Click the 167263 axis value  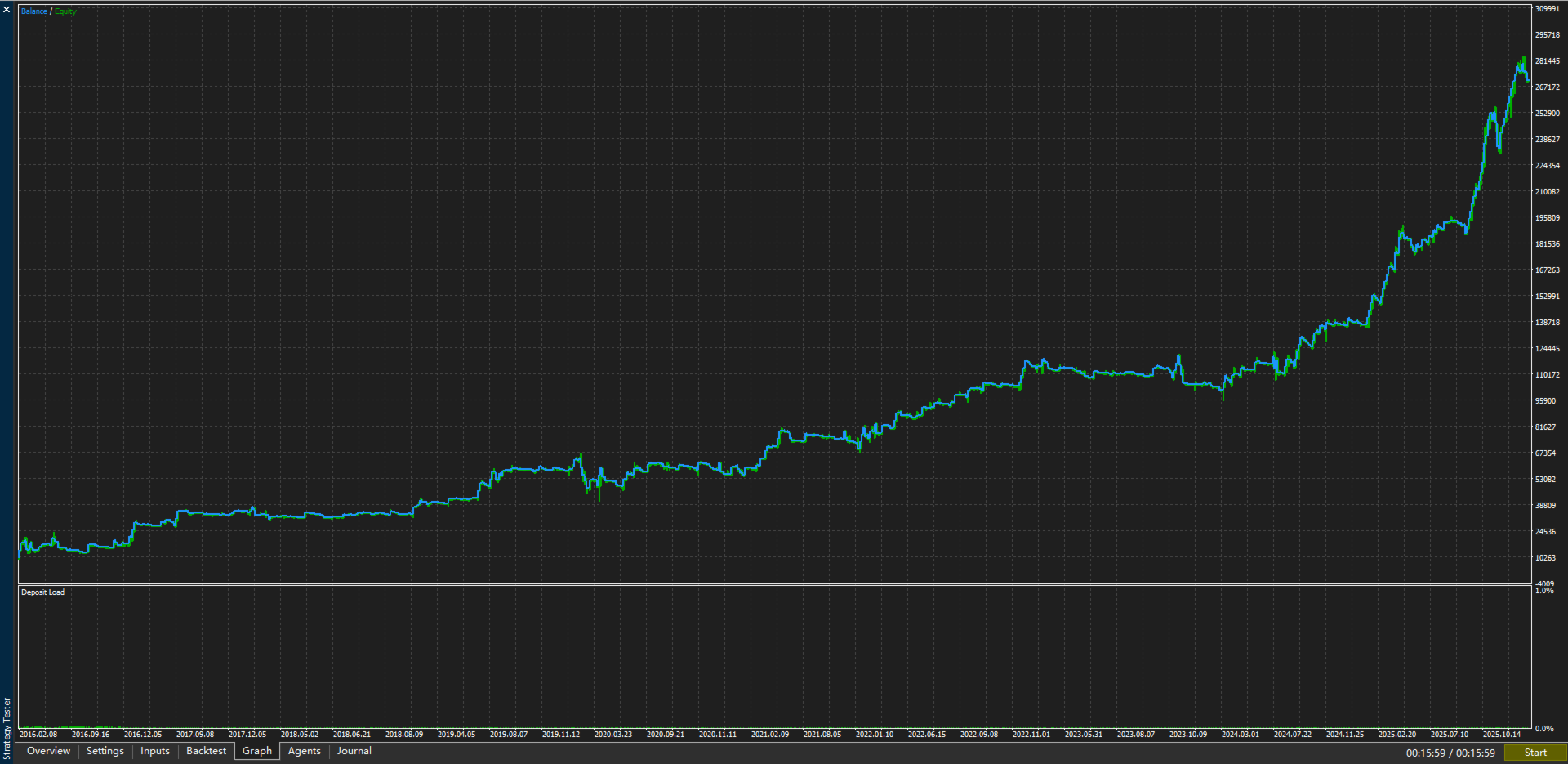pyautogui.click(x=1548, y=270)
